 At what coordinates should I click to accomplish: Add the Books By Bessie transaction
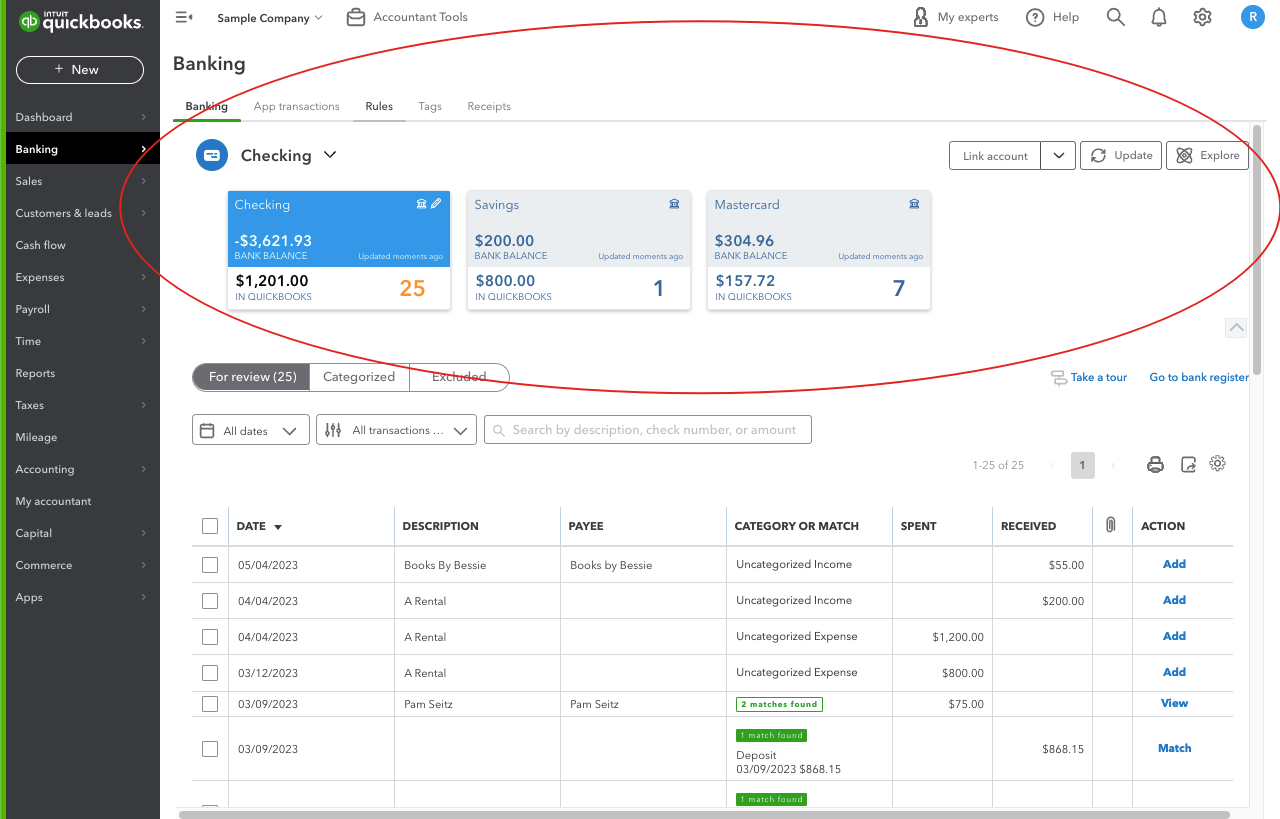click(1174, 564)
